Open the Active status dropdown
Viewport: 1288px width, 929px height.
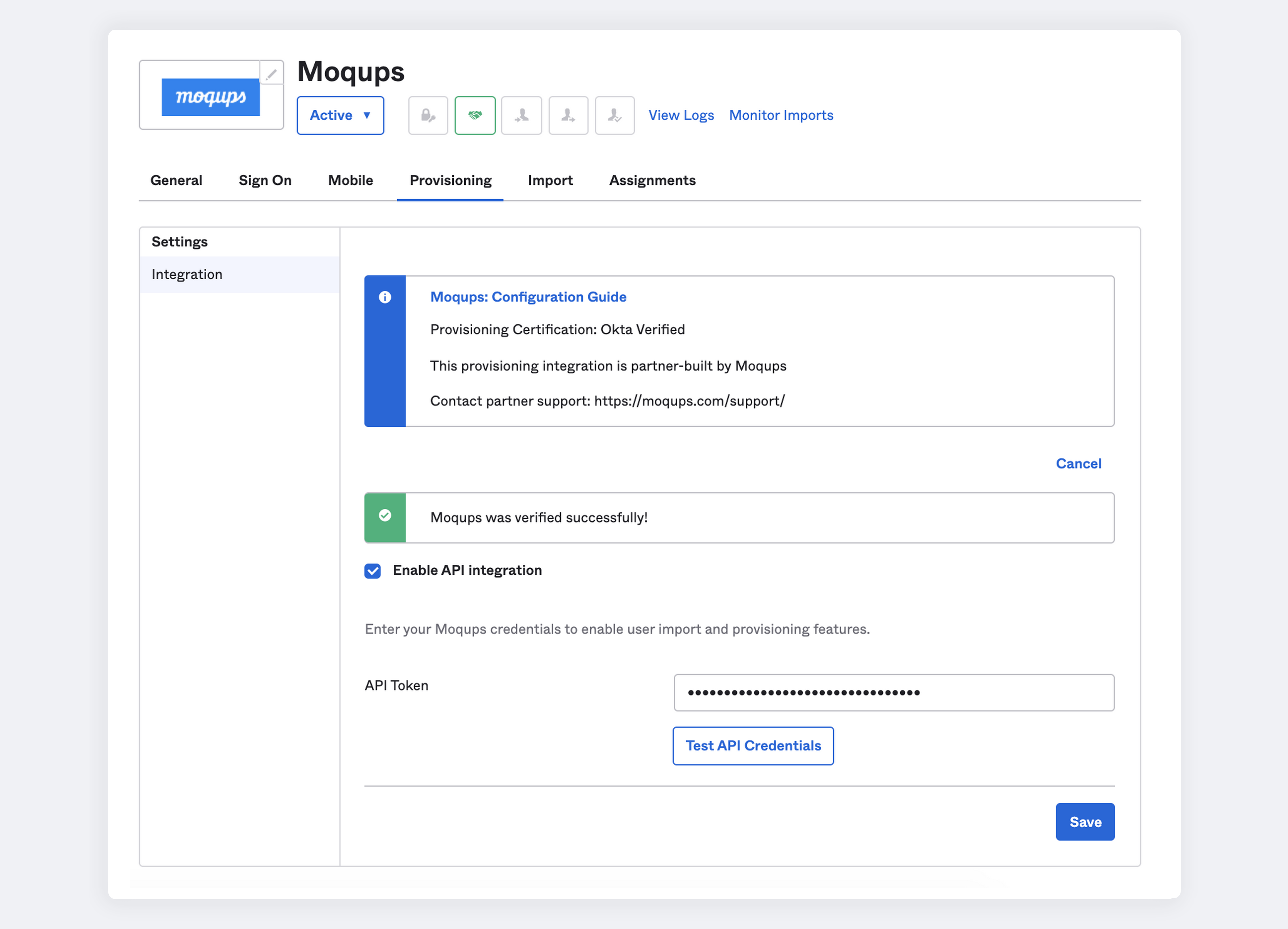(340, 115)
